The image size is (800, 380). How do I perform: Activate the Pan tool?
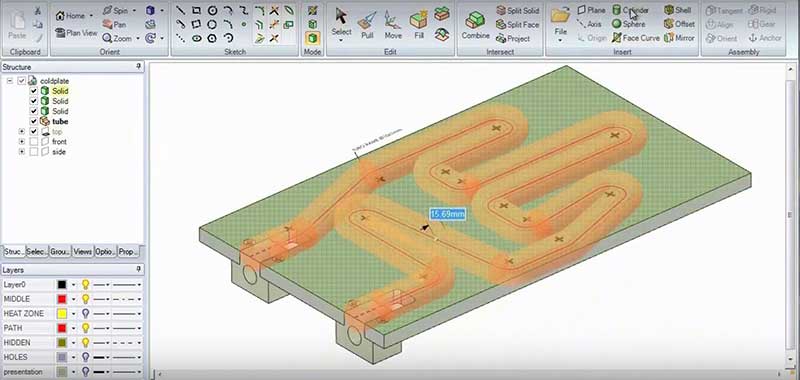114,24
